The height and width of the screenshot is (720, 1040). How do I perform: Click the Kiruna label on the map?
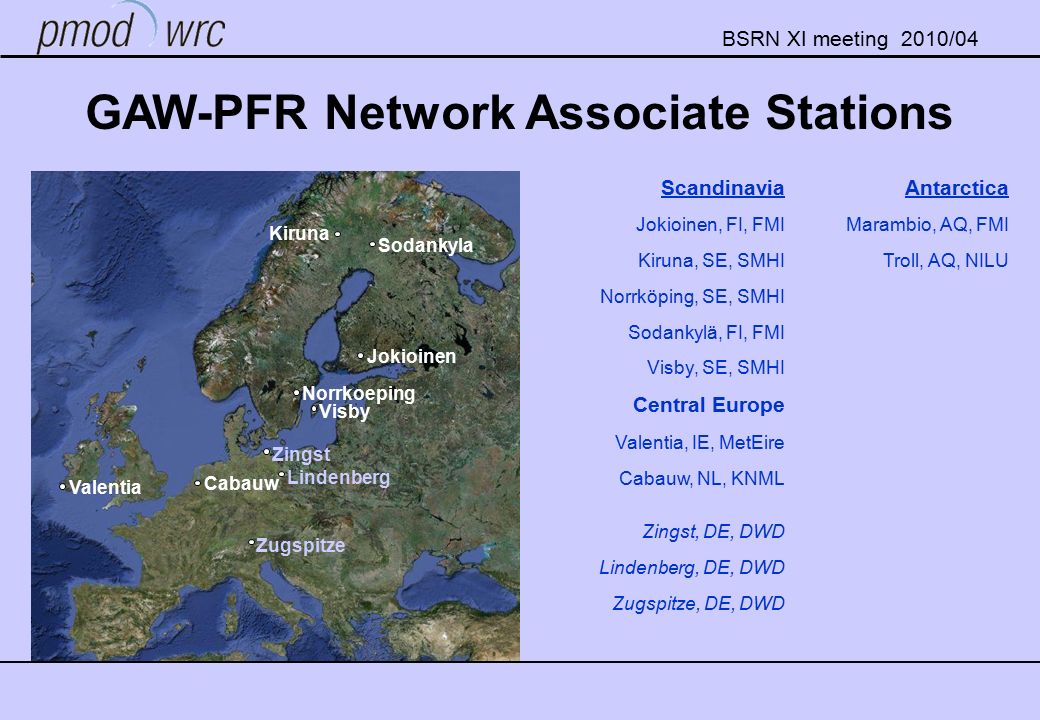click(299, 233)
